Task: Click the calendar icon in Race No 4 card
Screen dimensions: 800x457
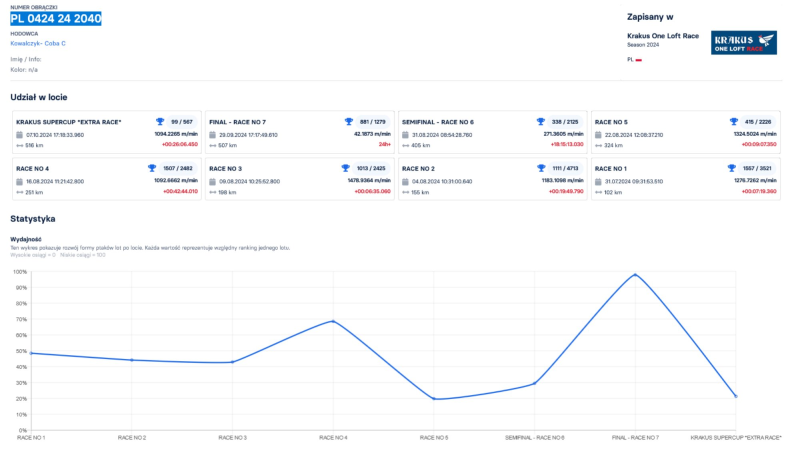Action: [20, 181]
